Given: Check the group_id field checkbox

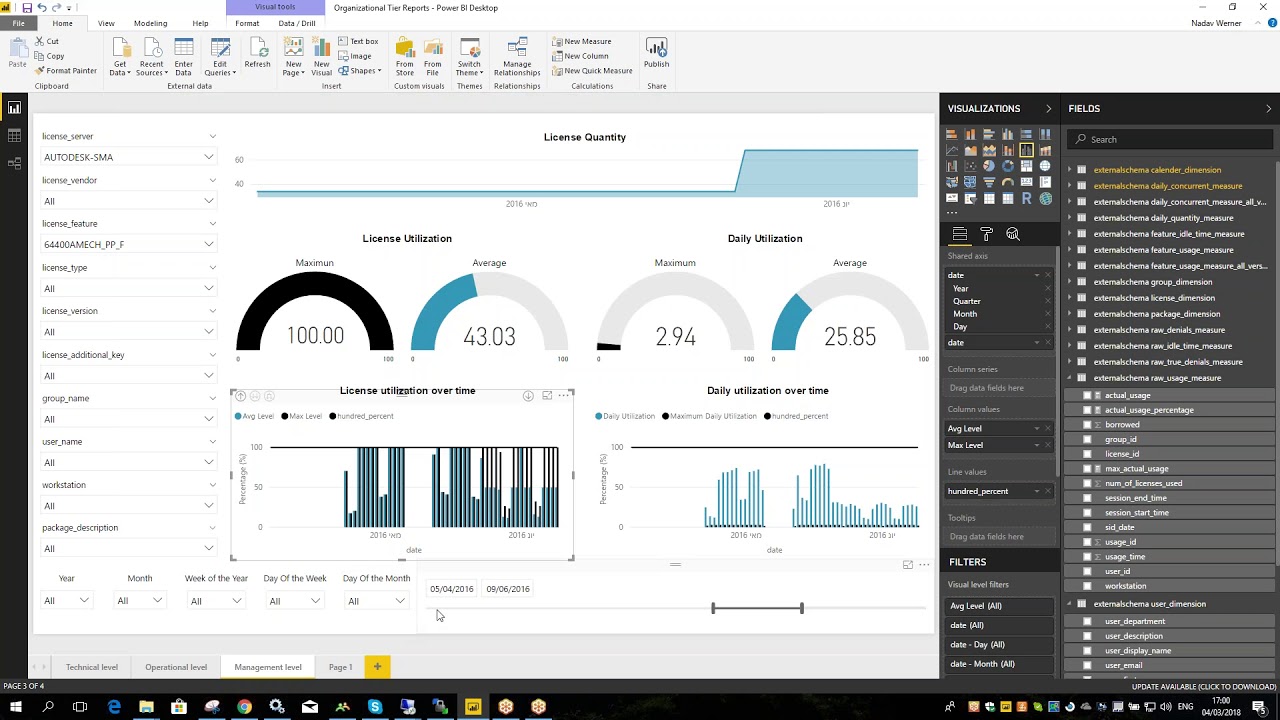Looking at the screenshot, I should click(x=1087, y=439).
